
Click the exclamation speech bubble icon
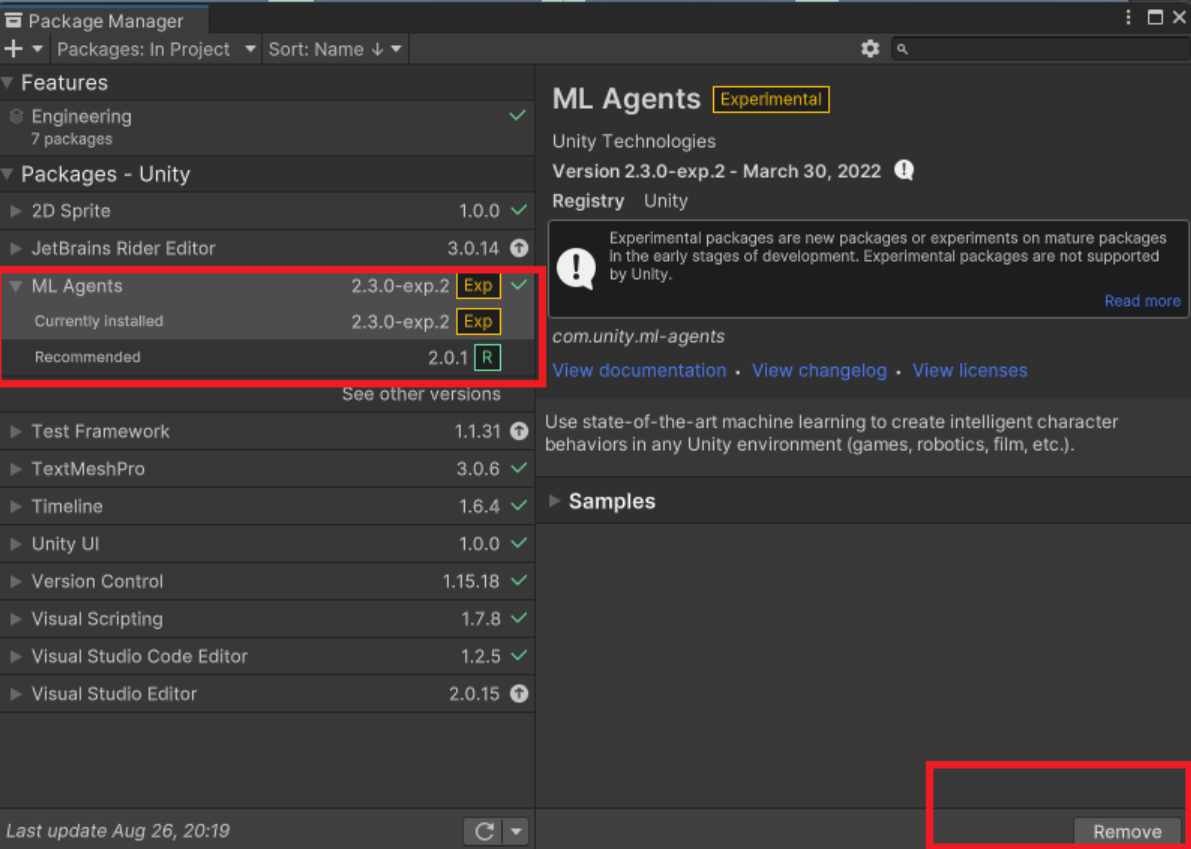[577, 268]
